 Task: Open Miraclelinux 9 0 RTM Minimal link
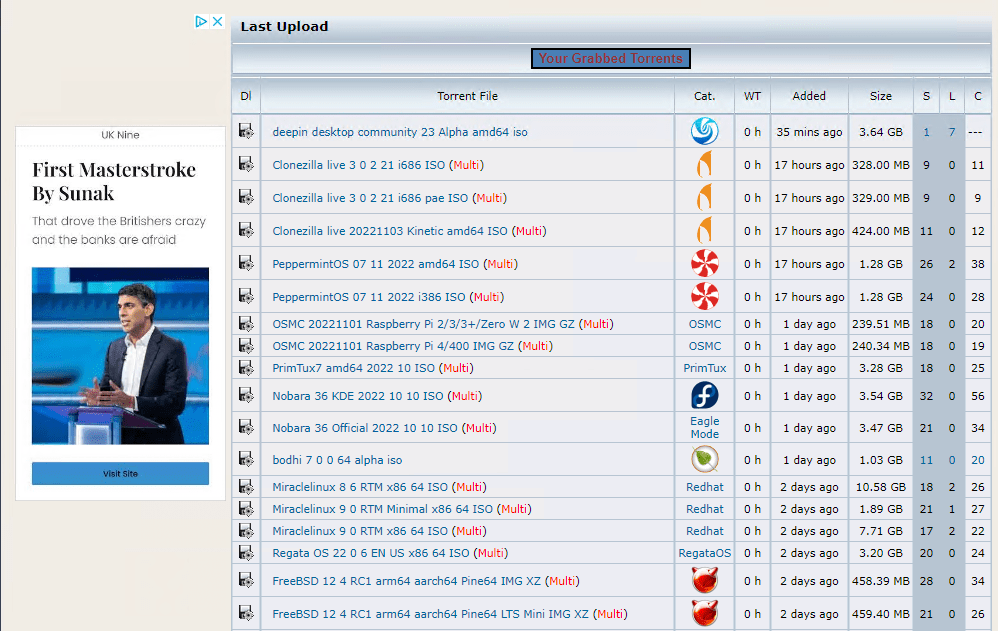point(383,509)
